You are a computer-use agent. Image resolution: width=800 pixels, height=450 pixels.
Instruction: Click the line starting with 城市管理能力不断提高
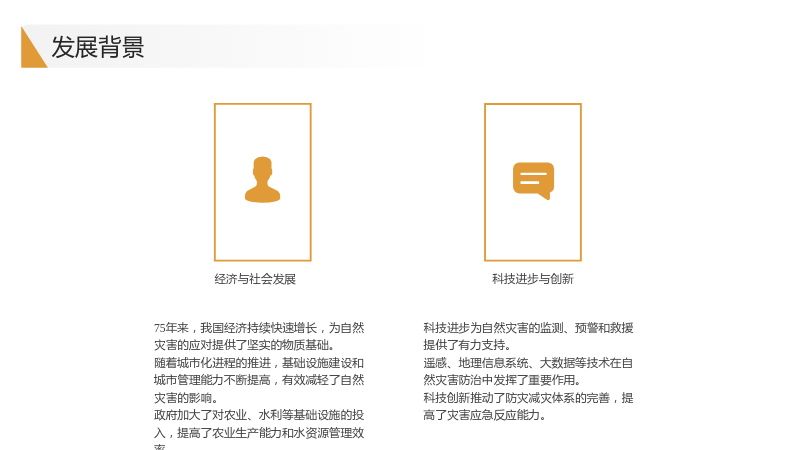pos(259,380)
